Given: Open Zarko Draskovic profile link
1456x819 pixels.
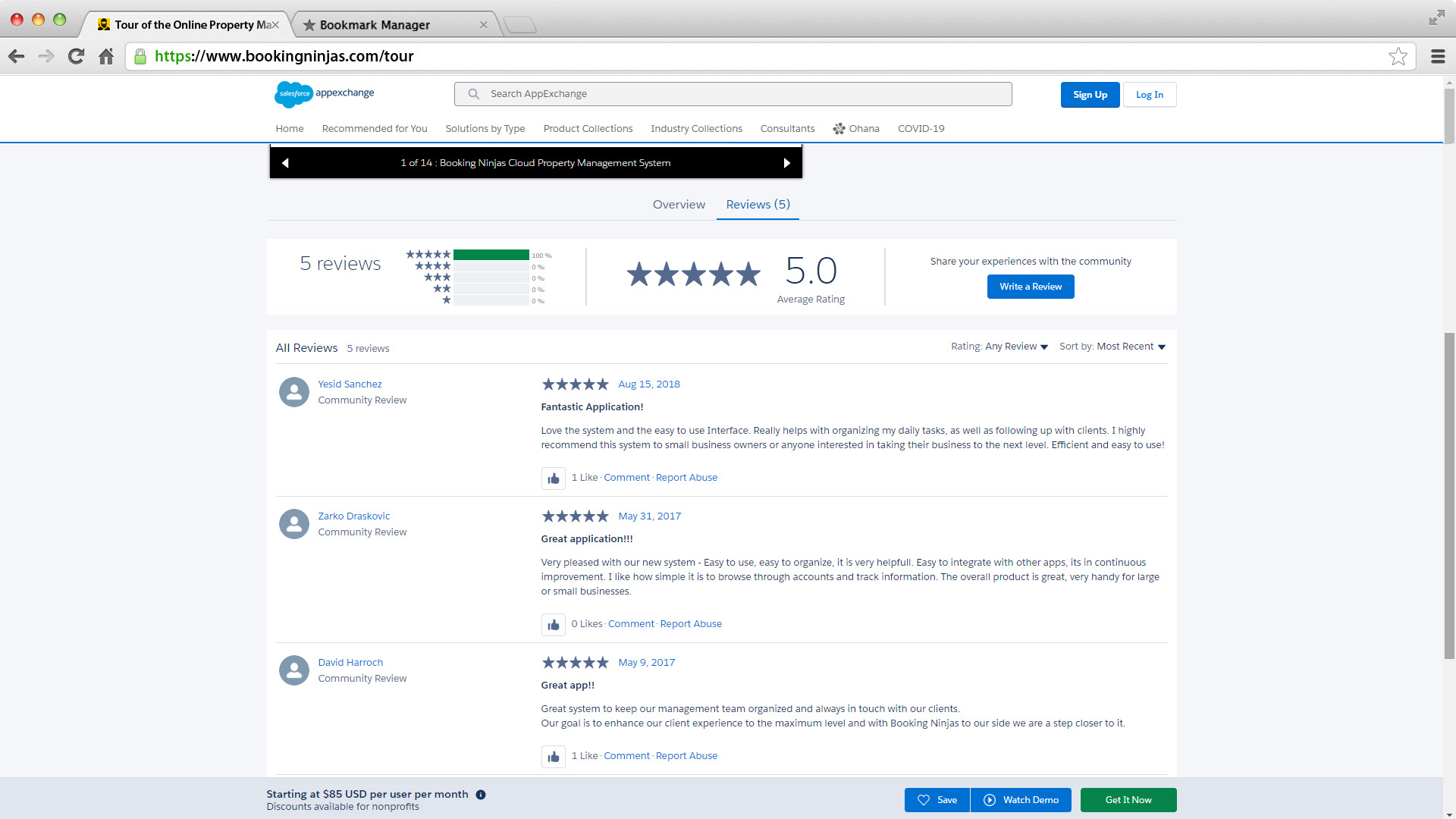Looking at the screenshot, I should click(353, 516).
